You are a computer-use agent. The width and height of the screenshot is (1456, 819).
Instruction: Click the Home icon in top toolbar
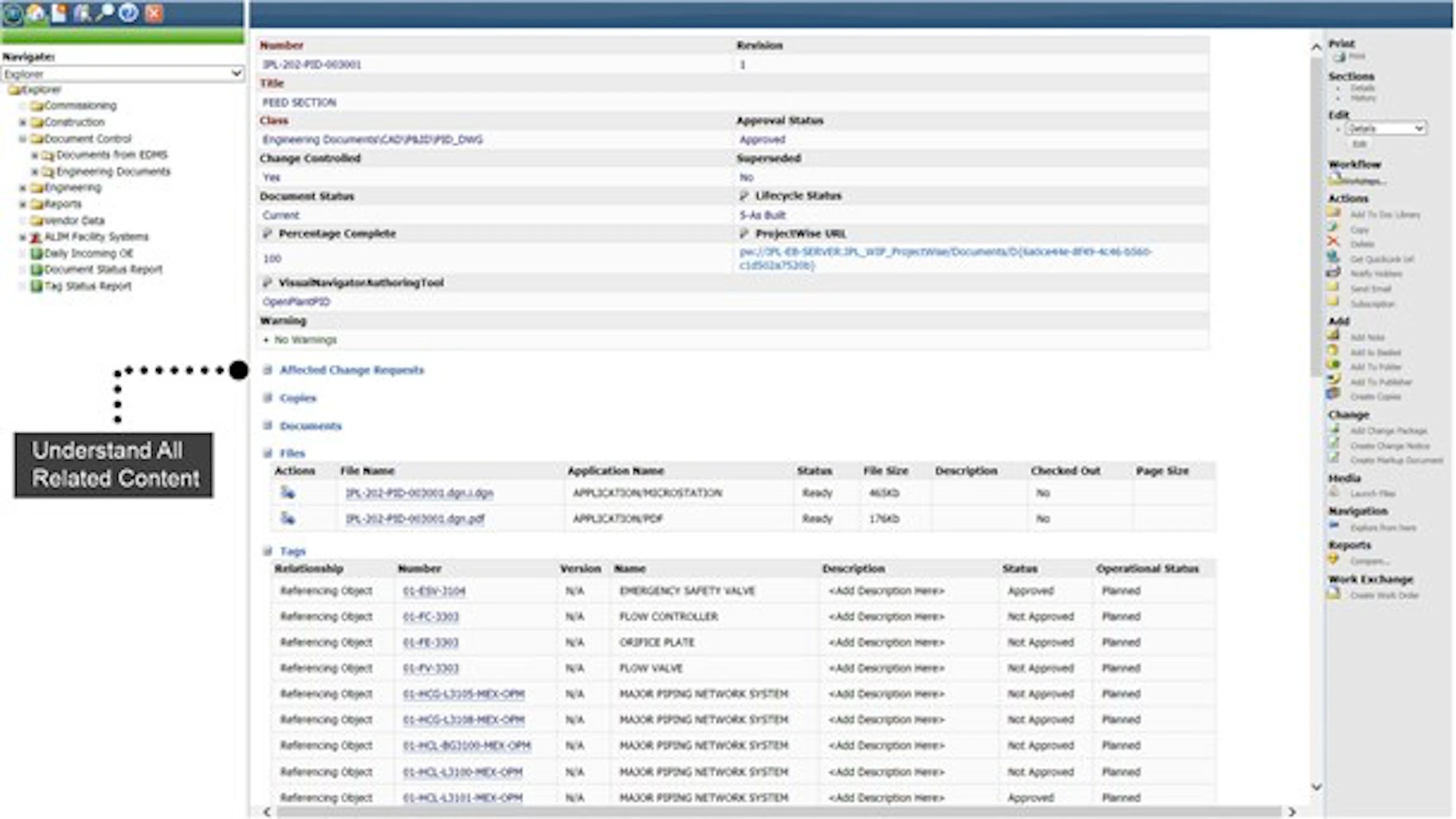click(x=36, y=12)
